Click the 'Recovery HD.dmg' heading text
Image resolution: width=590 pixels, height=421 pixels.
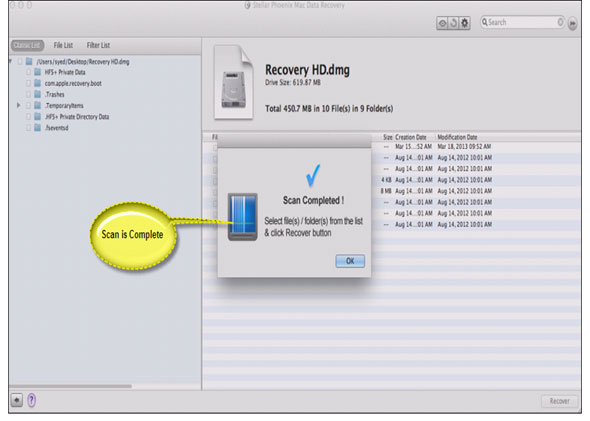coord(307,70)
